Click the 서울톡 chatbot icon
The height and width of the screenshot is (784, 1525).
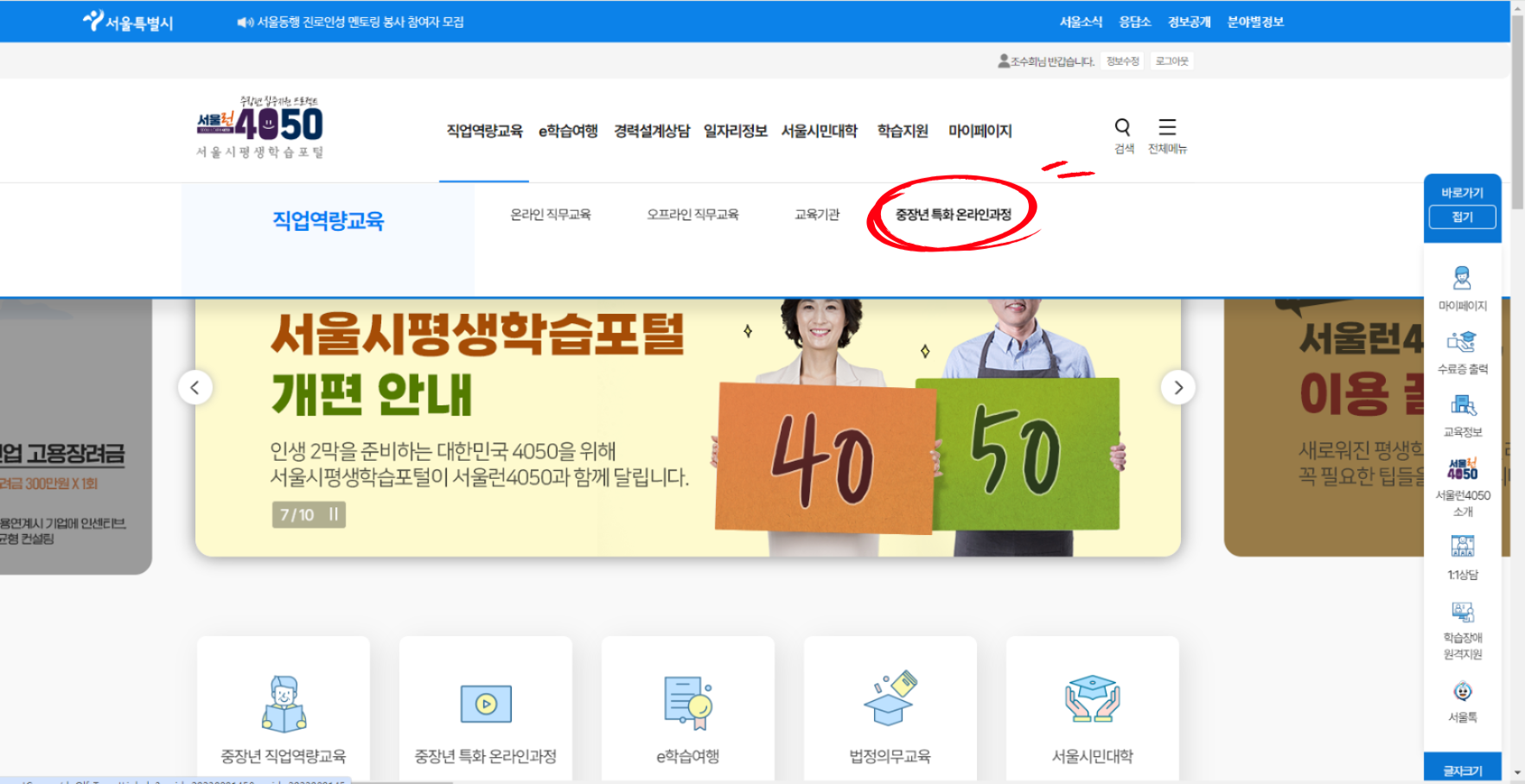pyautogui.click(x=1463, y=692)
